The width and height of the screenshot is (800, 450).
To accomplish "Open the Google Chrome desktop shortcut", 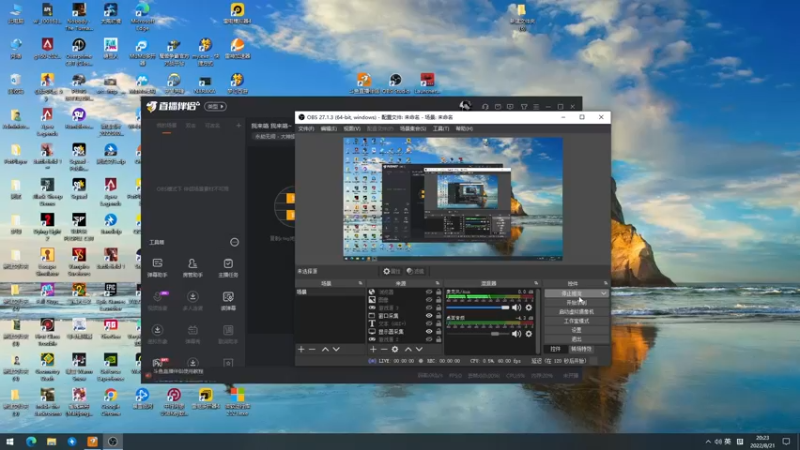I will [x=110, y=402].
